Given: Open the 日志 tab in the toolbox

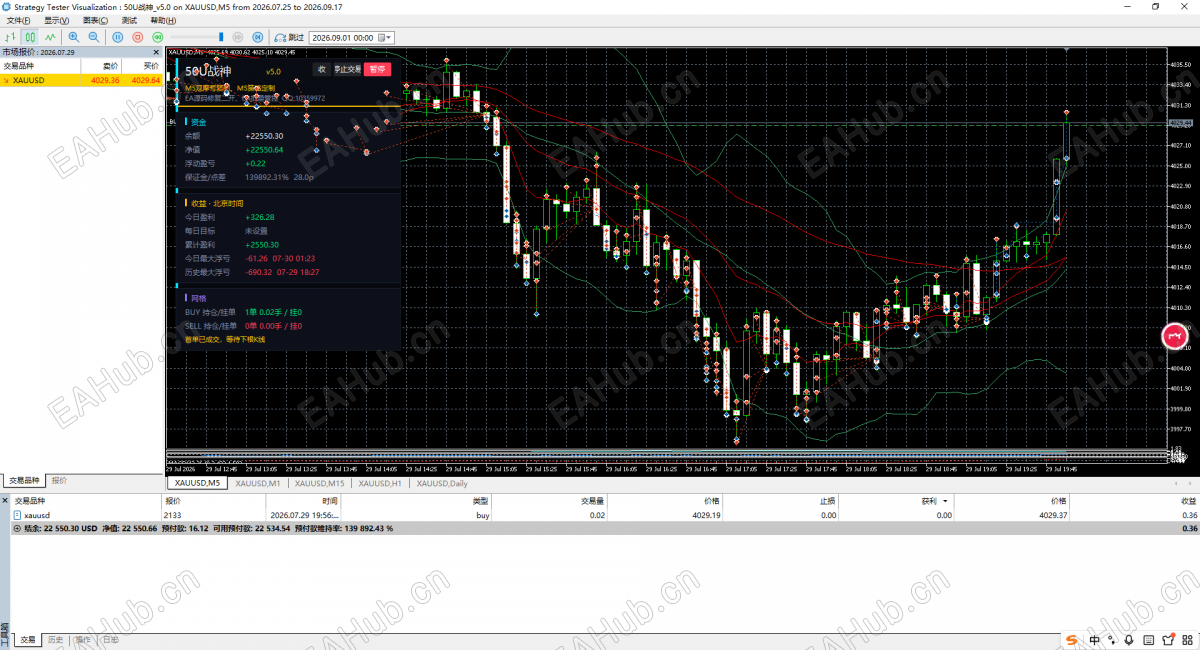Looking at the screenshot, I should pyautogui.click(x=109, y=640).
